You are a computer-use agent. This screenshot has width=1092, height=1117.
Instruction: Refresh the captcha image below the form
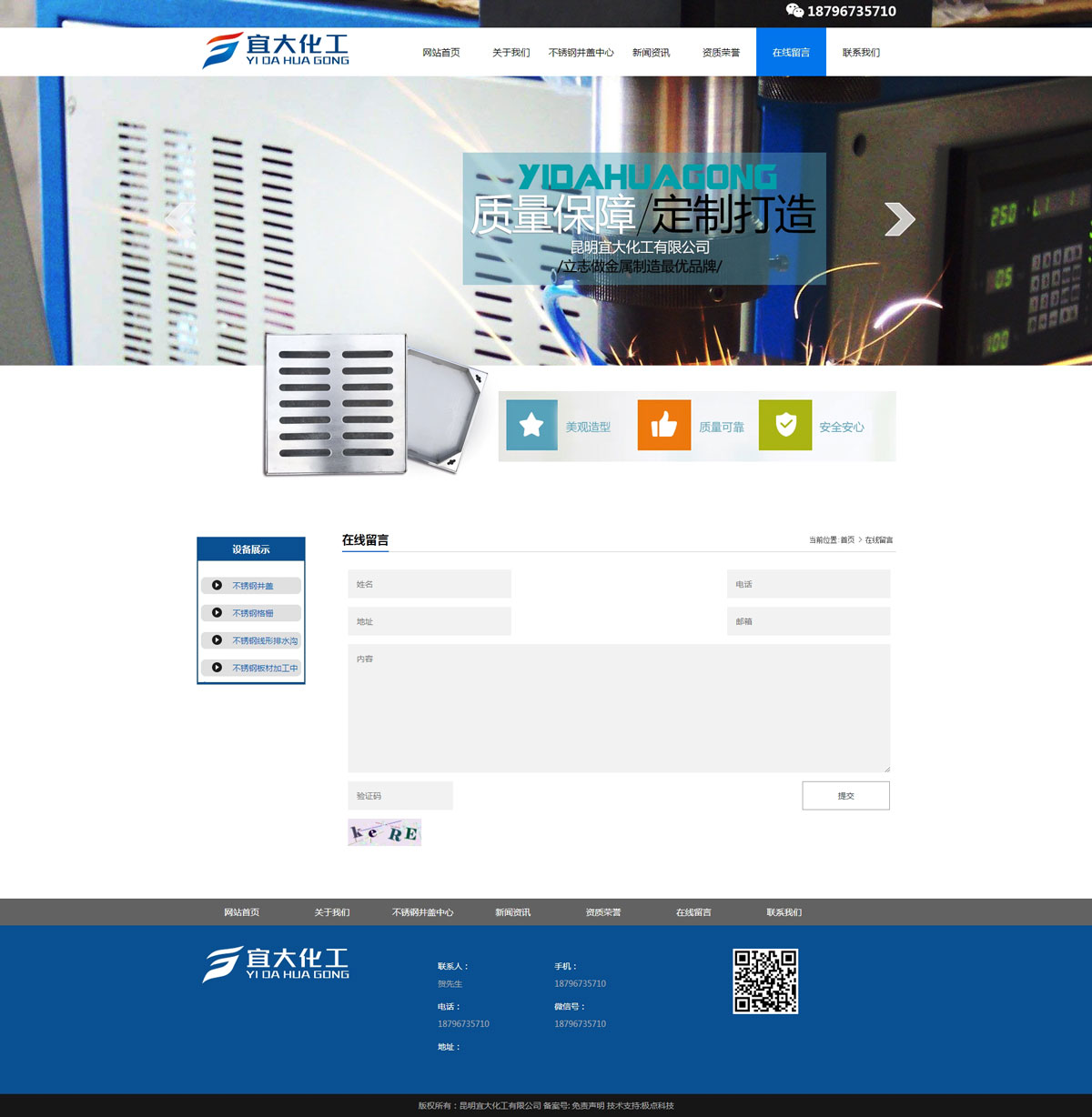(x=384, y=832)
